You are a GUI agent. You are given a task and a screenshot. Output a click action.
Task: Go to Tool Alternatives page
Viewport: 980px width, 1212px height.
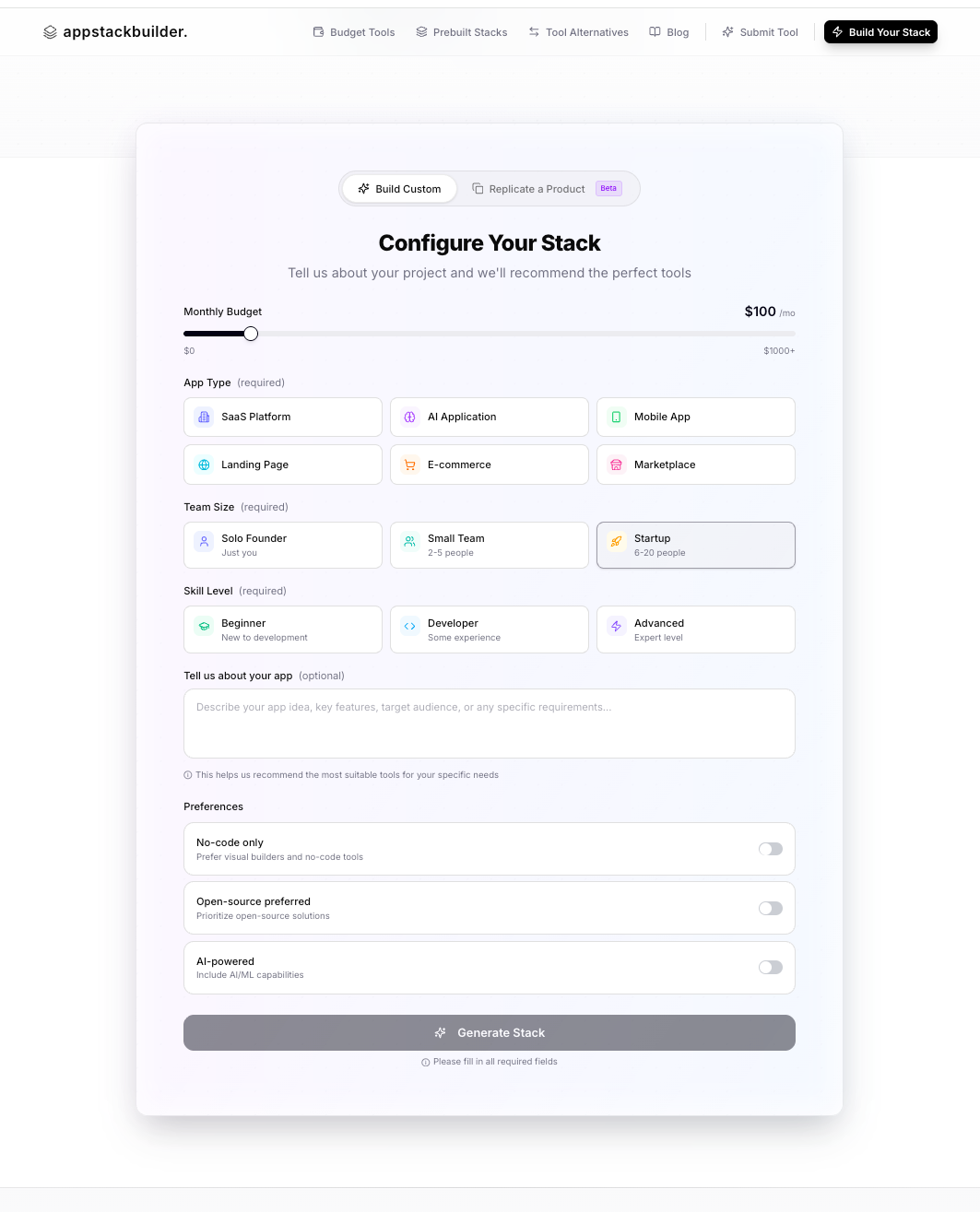click(x=578, y=32)
